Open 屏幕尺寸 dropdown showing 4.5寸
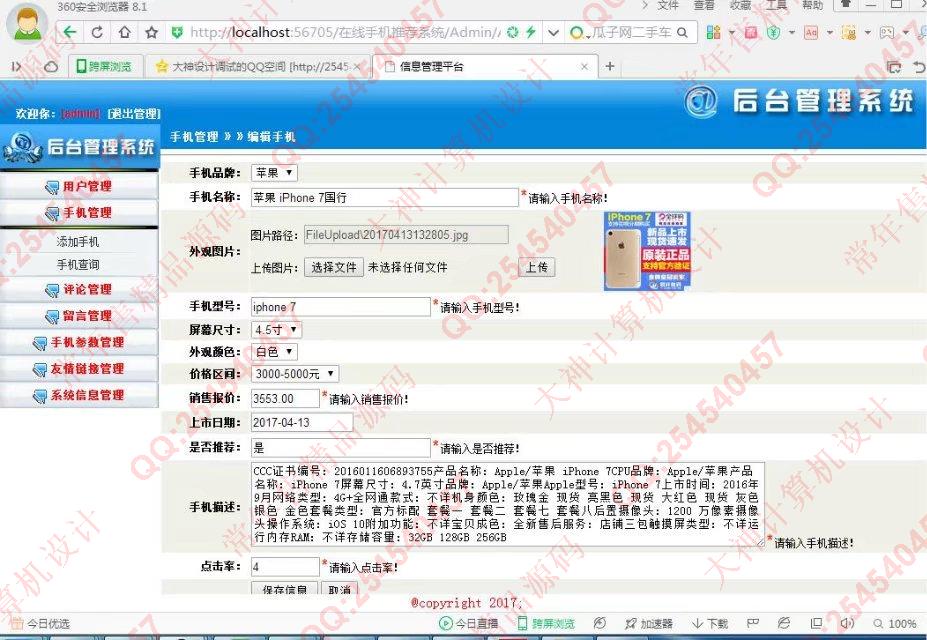Screen dimensions: 927x640 276,330
